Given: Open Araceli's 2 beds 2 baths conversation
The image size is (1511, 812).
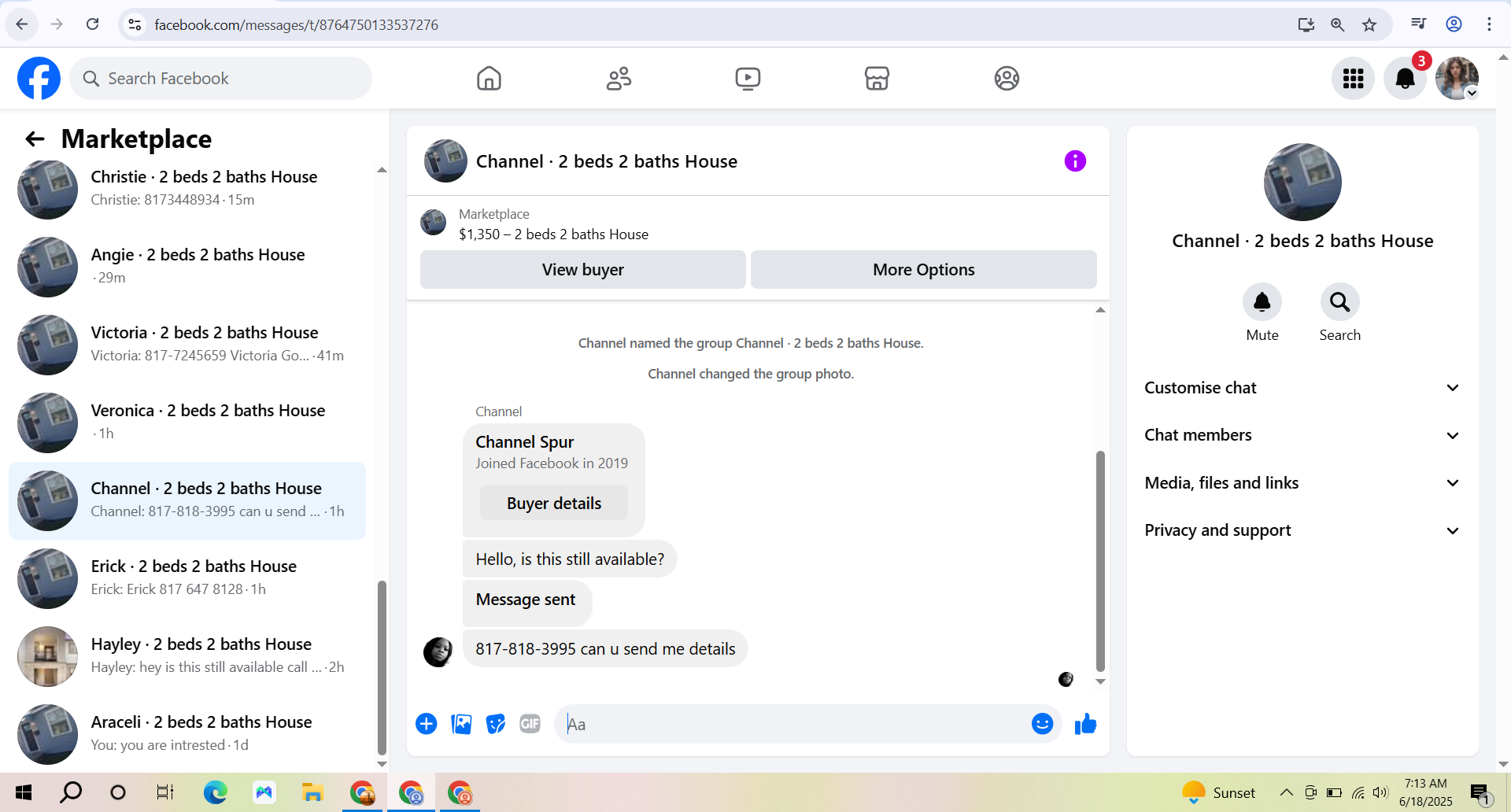Looking at the screenshot, I should tap(187, 734).
